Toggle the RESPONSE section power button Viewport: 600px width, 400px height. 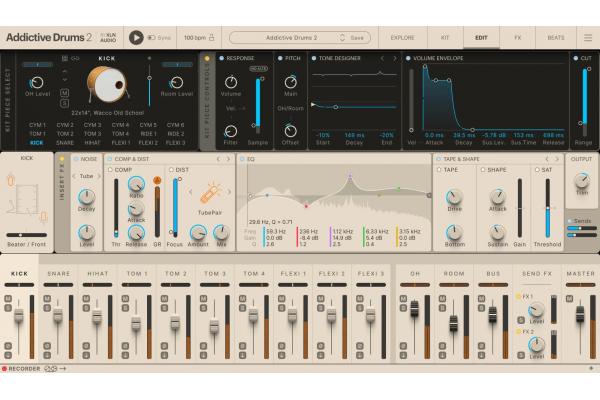point(222,58)
